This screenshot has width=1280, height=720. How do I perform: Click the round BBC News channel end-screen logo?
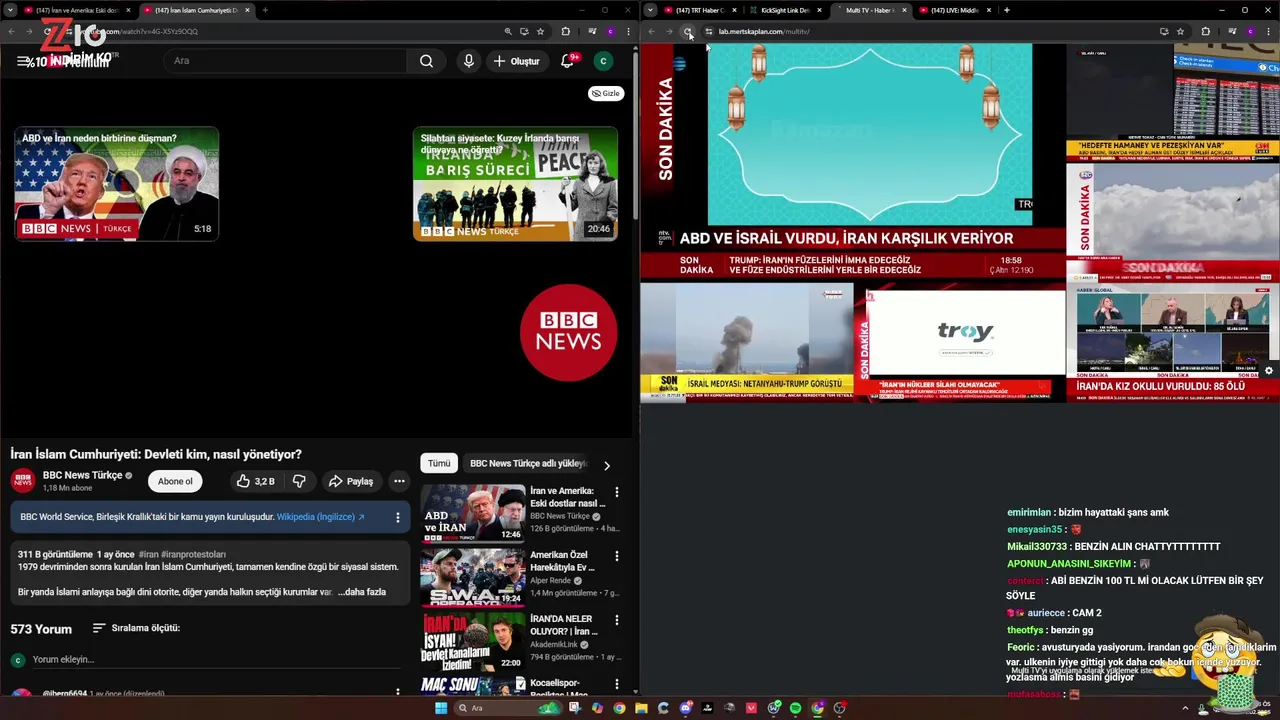(568, 332)
